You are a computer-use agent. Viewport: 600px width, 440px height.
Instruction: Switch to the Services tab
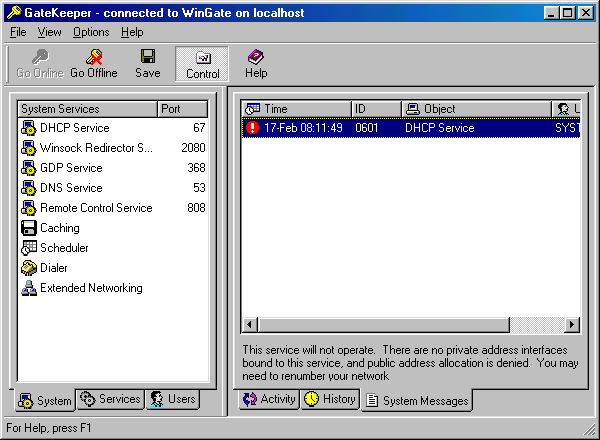coord(110,399)
